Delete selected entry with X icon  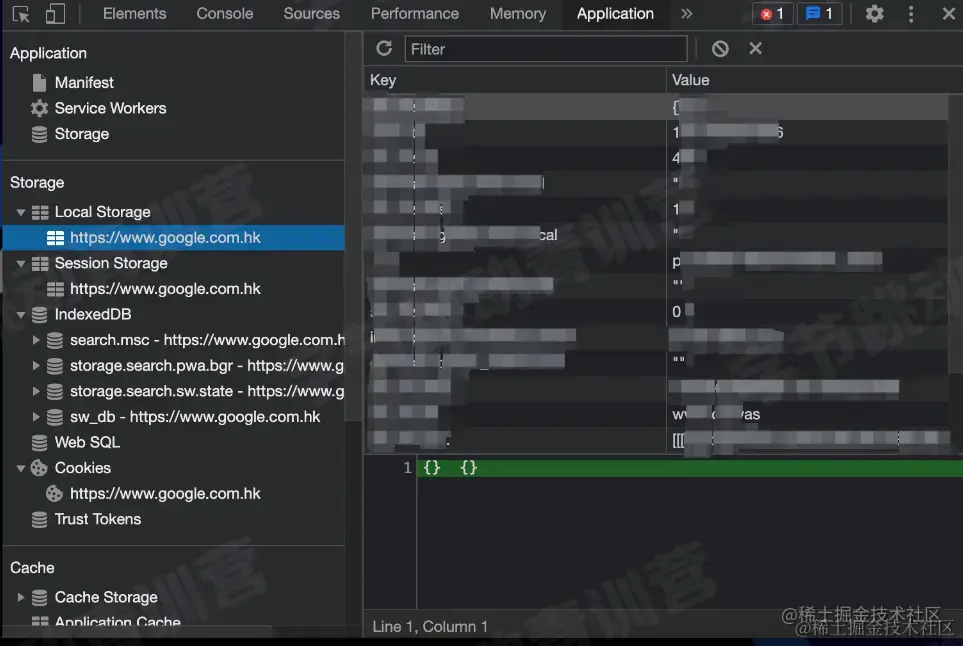coord(755,48)
